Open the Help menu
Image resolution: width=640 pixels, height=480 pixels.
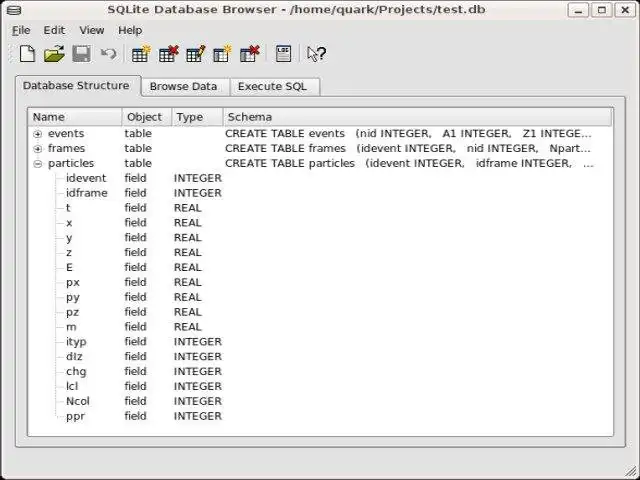coord(130,30)
